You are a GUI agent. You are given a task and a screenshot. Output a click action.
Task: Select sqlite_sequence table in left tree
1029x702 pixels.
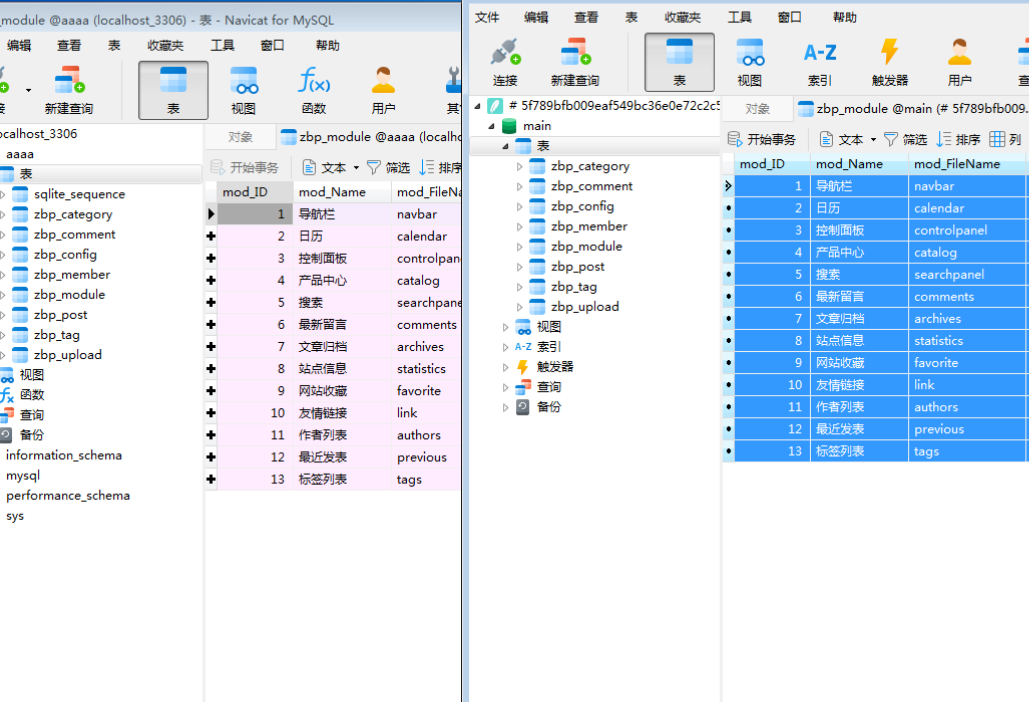(x=79, y=194)
